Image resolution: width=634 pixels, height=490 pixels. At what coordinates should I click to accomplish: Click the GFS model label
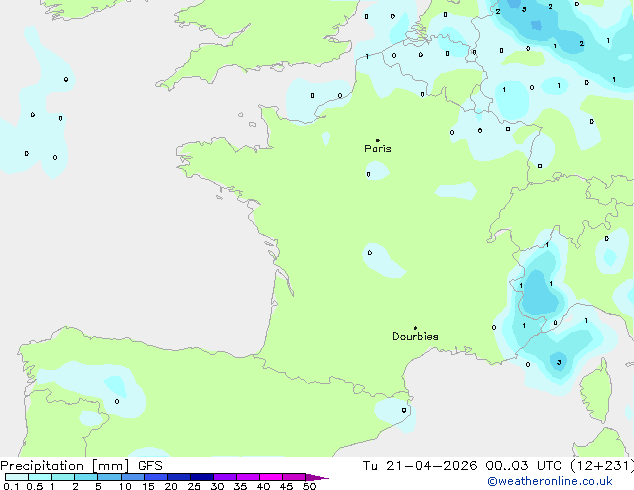[150, 466]
